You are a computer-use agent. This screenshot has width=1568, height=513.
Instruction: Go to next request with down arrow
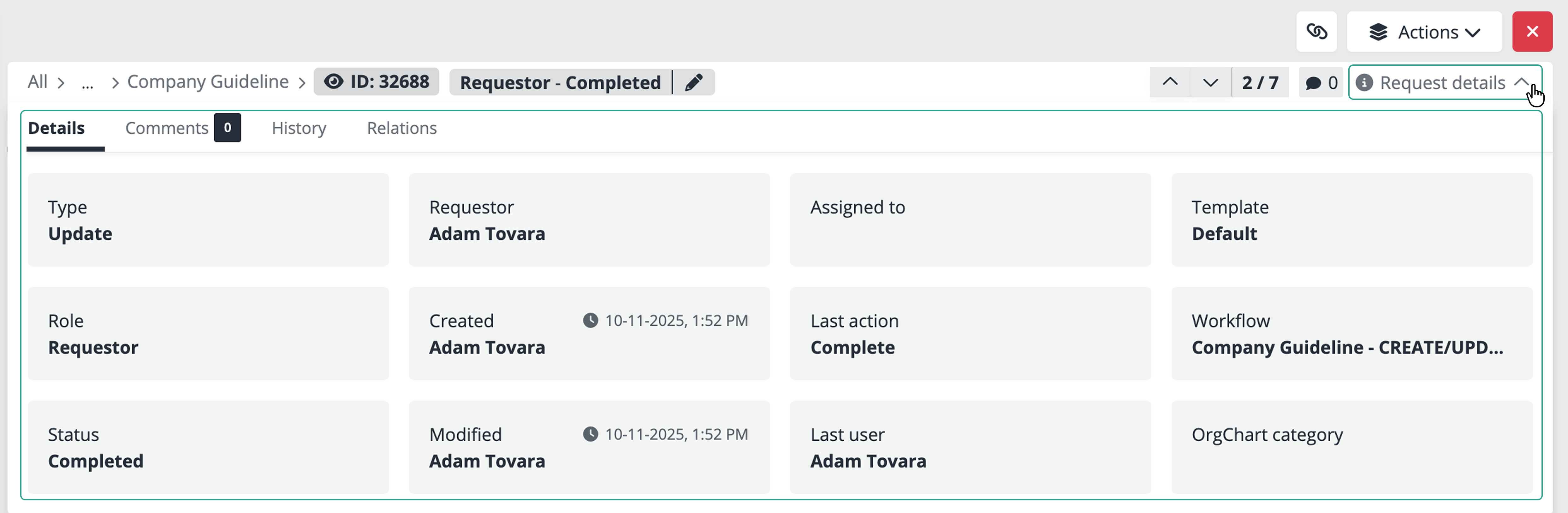(x=1211, y=82)
